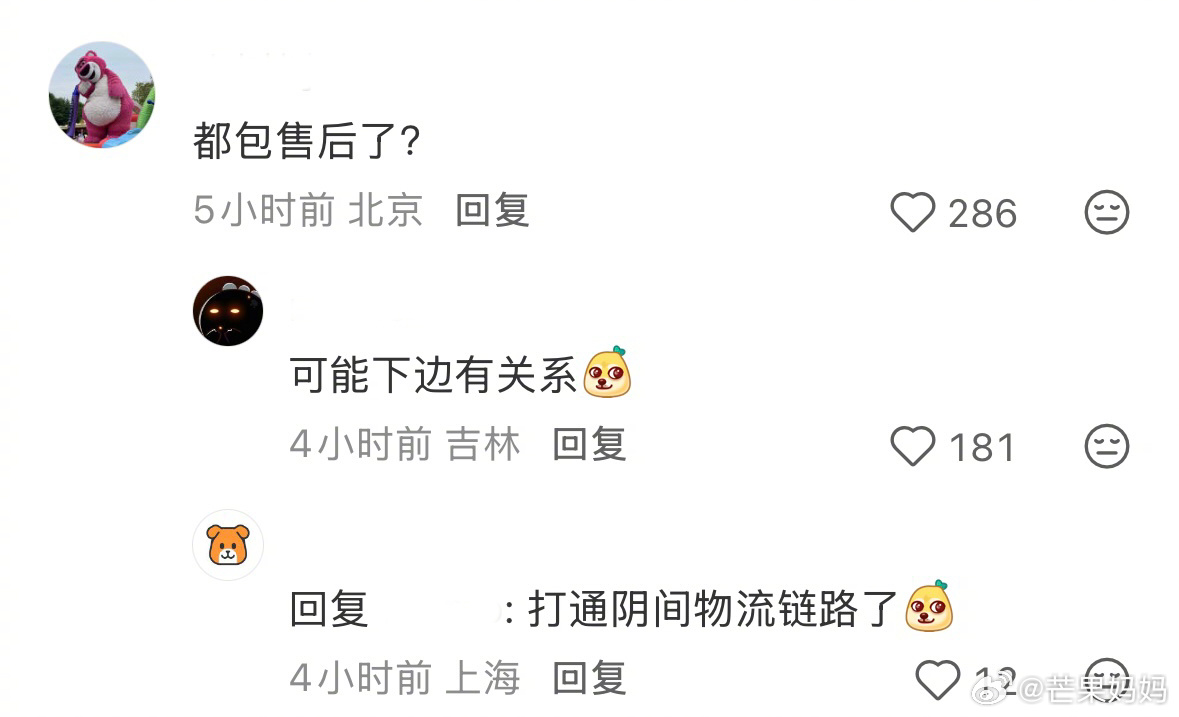Image resolution: width=1179 pixels, height=717 pixels.
Task: Reply to the Shanghai user's comment
Action: (x=590, y=678)
